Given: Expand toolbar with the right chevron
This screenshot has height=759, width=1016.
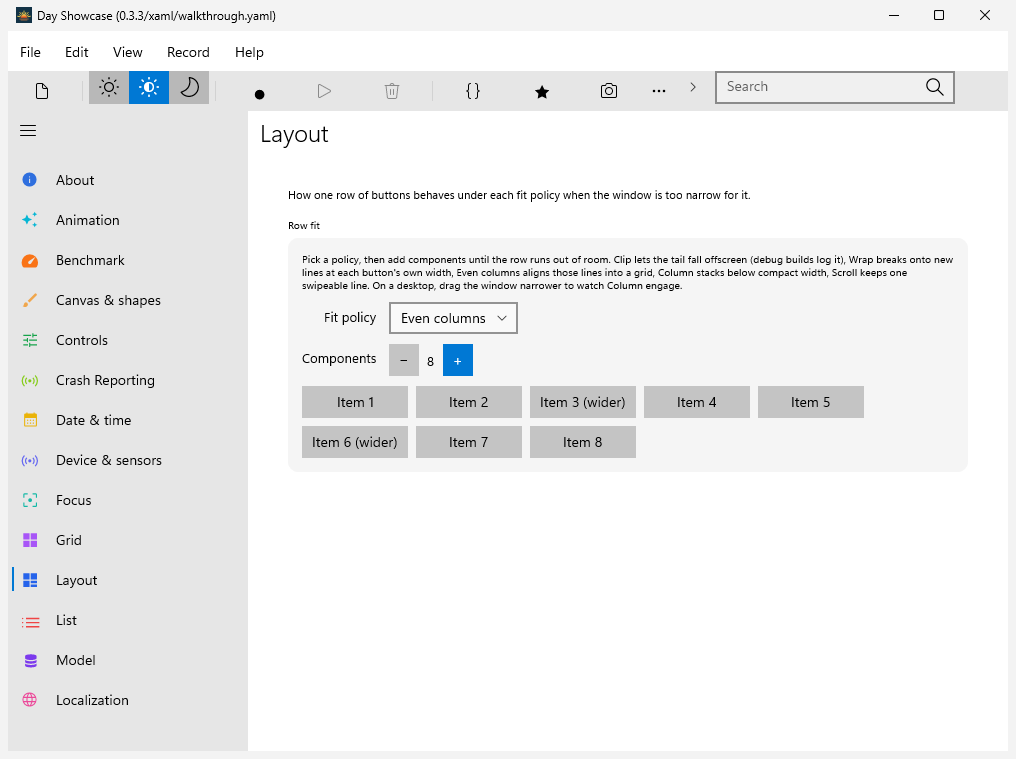Looking at the screenshot, I should pos(693,87).
